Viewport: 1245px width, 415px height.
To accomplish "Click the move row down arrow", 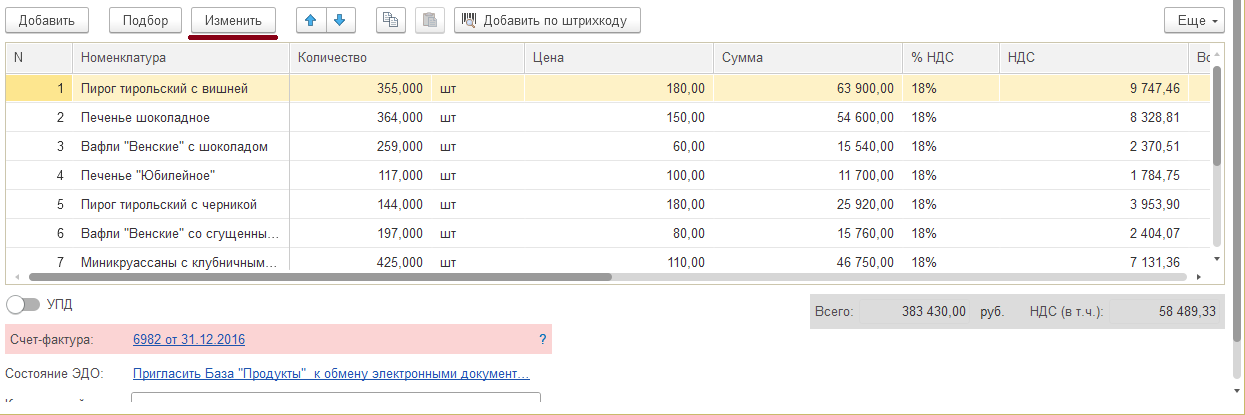I will [x=340, y=20].
